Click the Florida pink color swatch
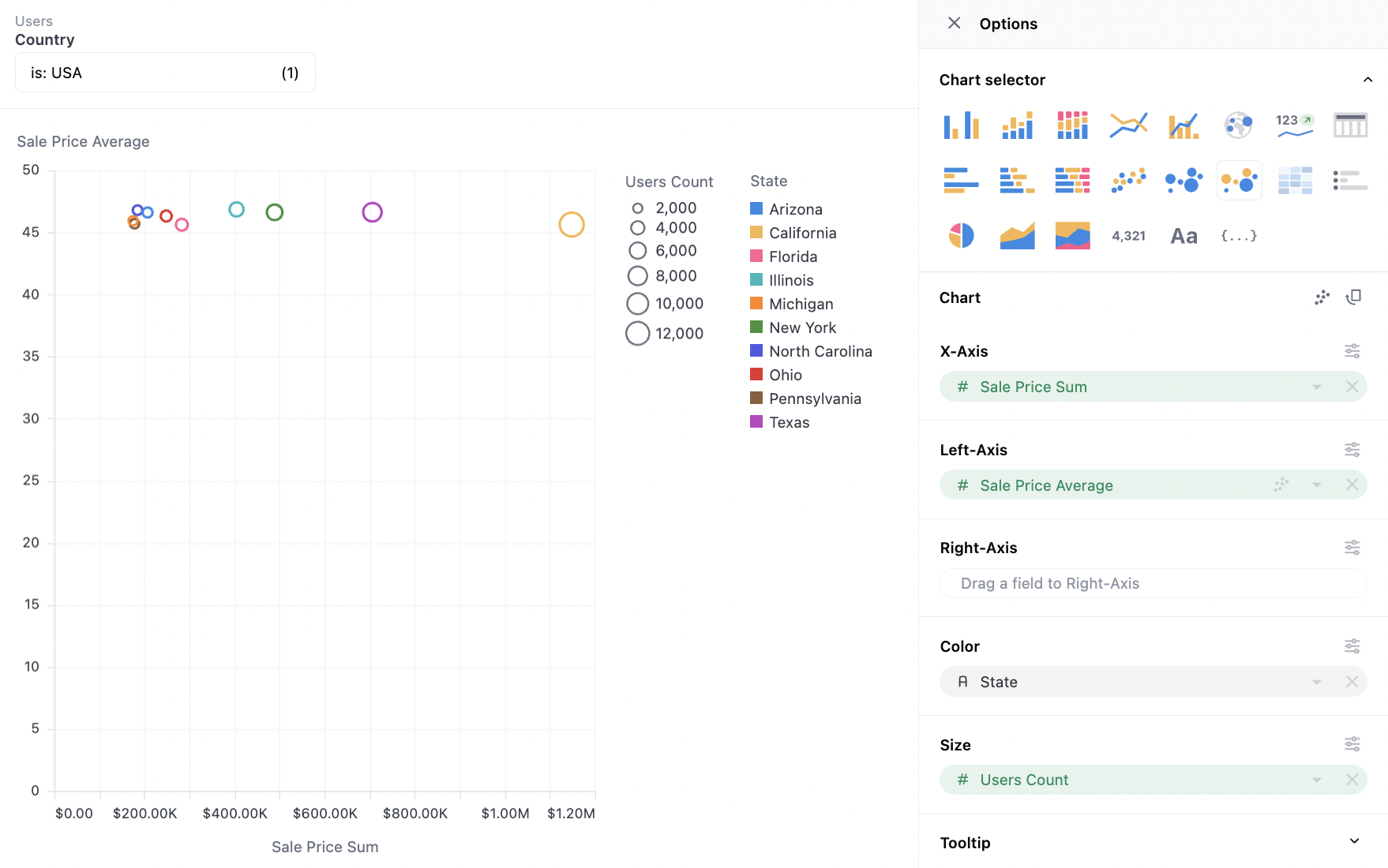This screenshot has width=1388, height=868. point(756,256)
